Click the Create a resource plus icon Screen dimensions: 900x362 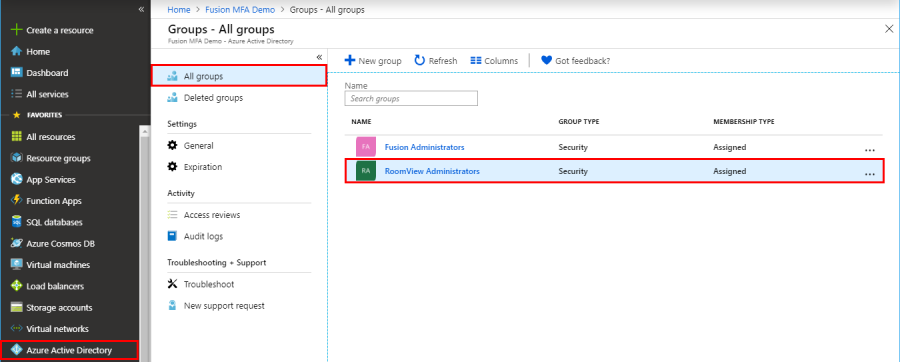(x=17, y=30)
